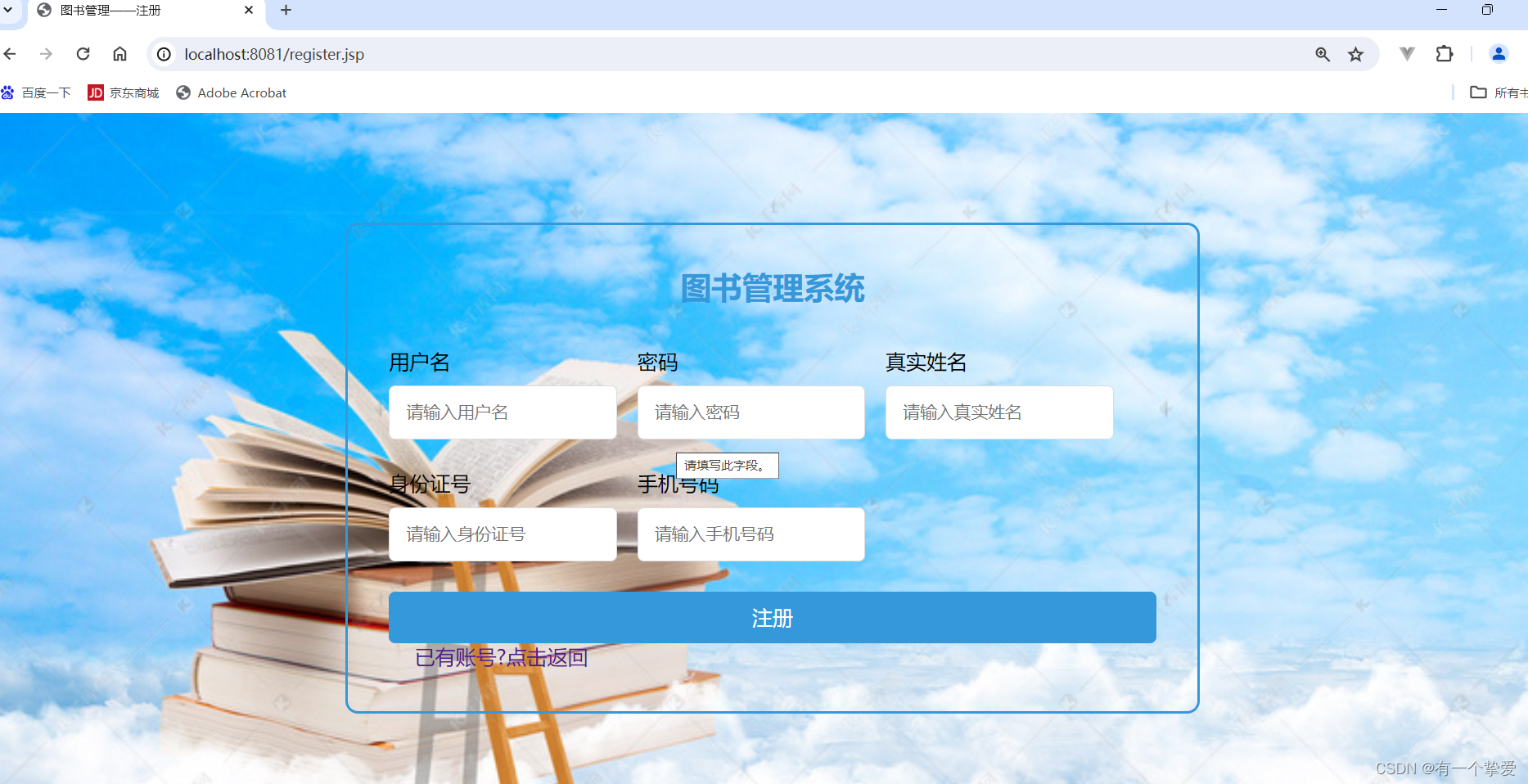Reload the register.jsp page
This screenshot has width=1528, height=784.
[83, 54]
